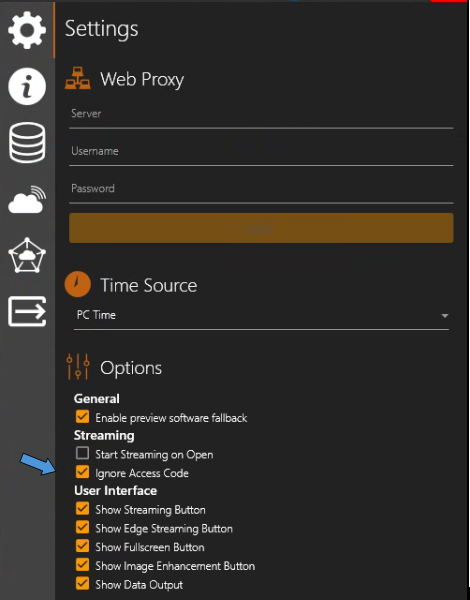This screenshot has height=600, width=470.
Task: Uncheck Ignore Access Code
Action: (82, 472)
